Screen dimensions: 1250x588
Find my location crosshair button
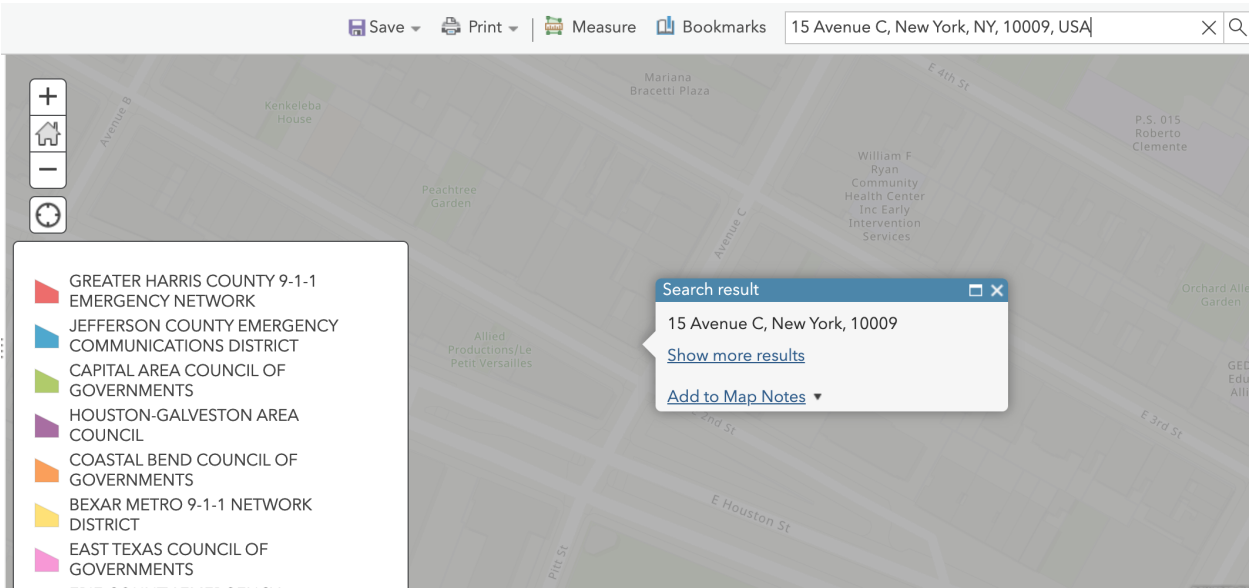(48, 215)
